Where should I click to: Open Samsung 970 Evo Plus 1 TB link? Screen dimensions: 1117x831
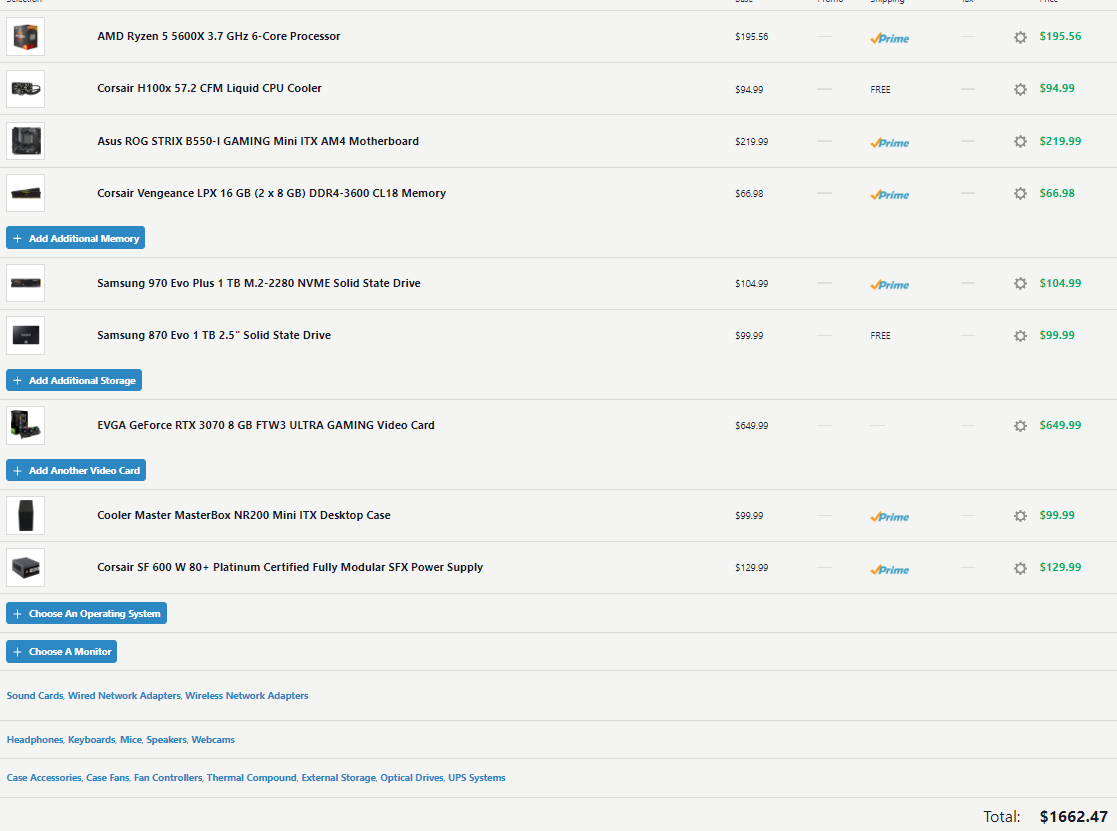(x=259, y=283)
